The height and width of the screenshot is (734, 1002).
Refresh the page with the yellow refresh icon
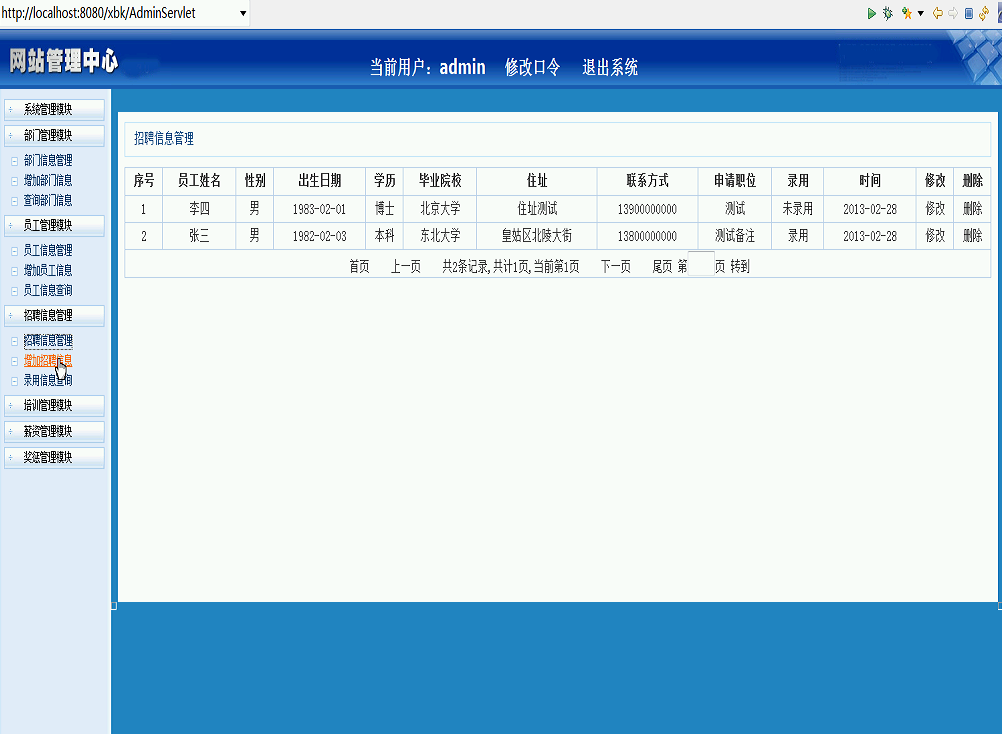[984, 13]
